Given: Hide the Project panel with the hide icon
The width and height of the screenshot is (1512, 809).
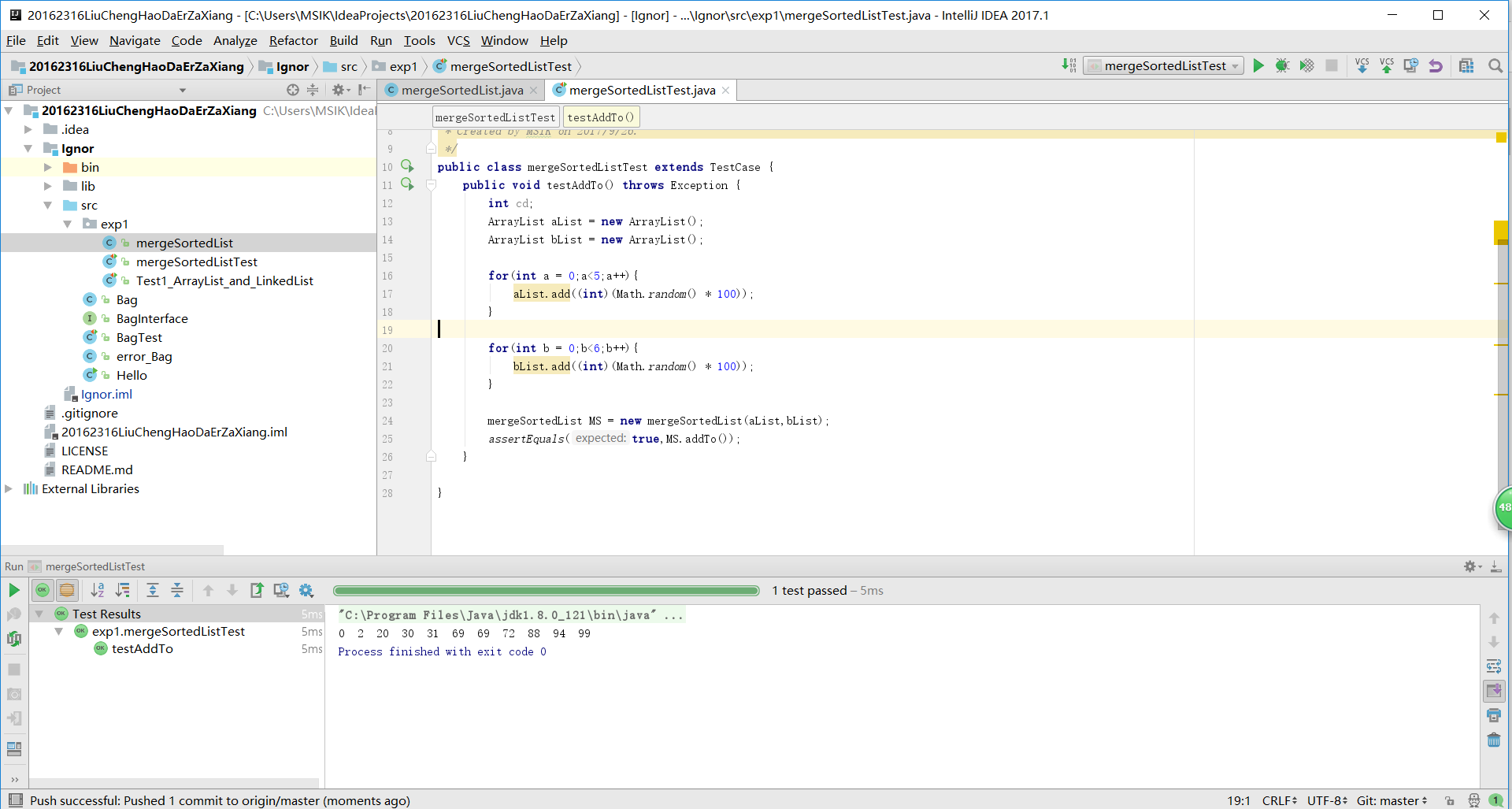Looking at the screenshot, I should [x=364, y=90].
